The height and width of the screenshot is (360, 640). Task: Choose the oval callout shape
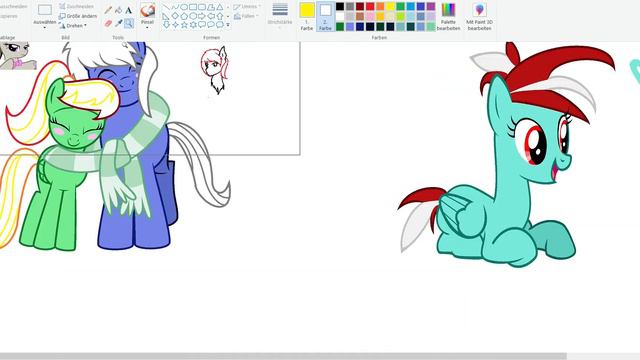[x=211, y=24]
